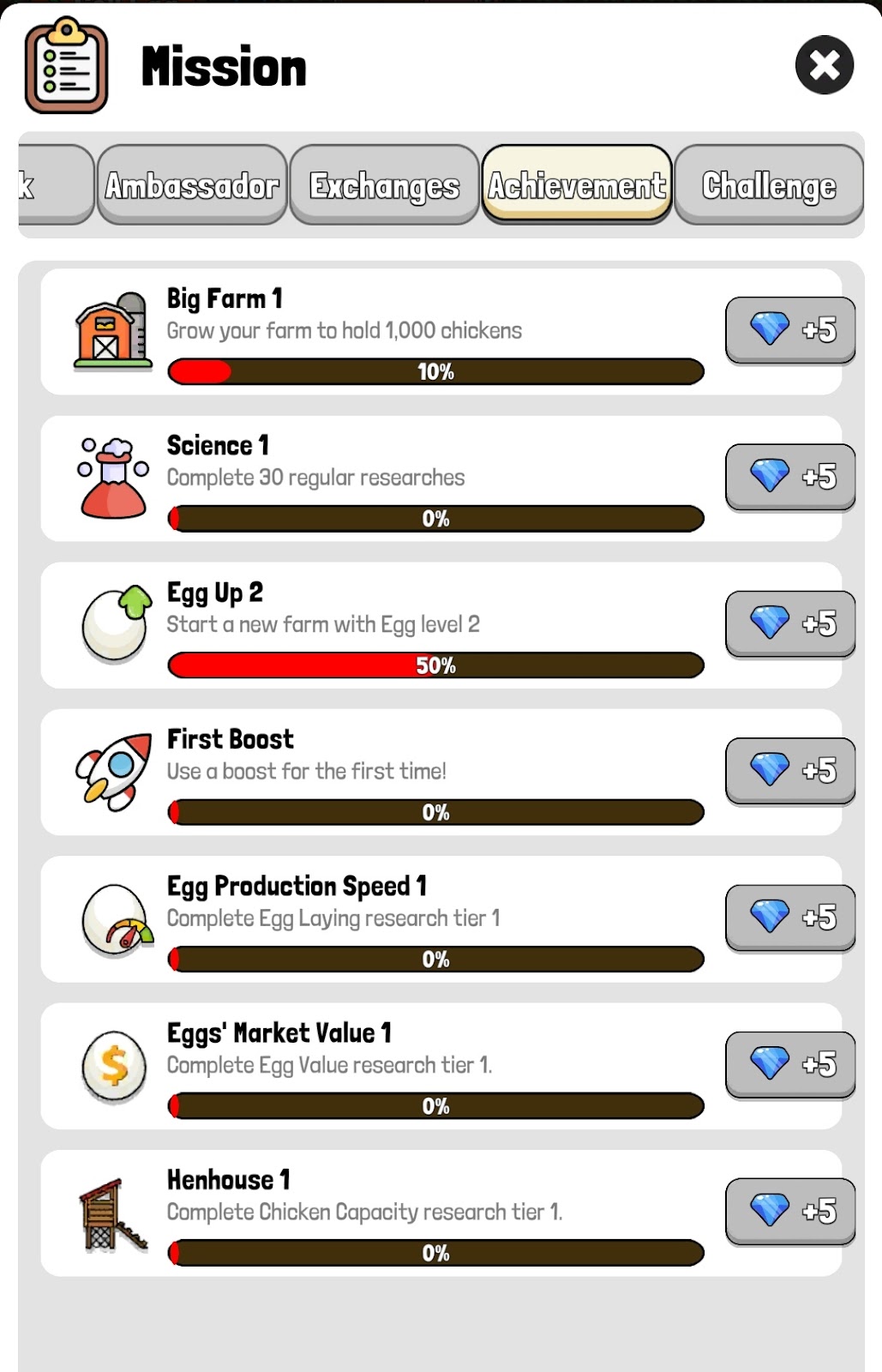Screen dimensions: 882x1372
Task: Click the Egg Up 2 progress bar
Action: click(435, 665)
